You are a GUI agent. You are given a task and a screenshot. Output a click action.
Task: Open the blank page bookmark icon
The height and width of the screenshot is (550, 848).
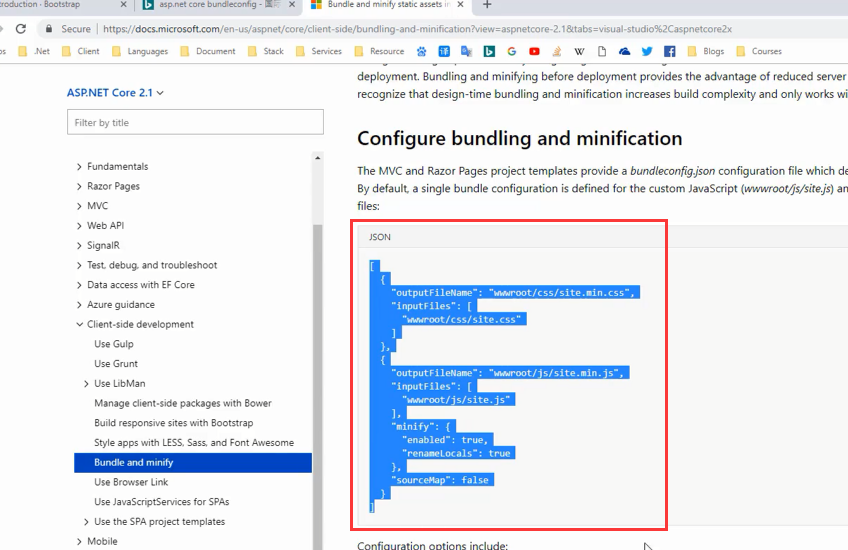602,51
